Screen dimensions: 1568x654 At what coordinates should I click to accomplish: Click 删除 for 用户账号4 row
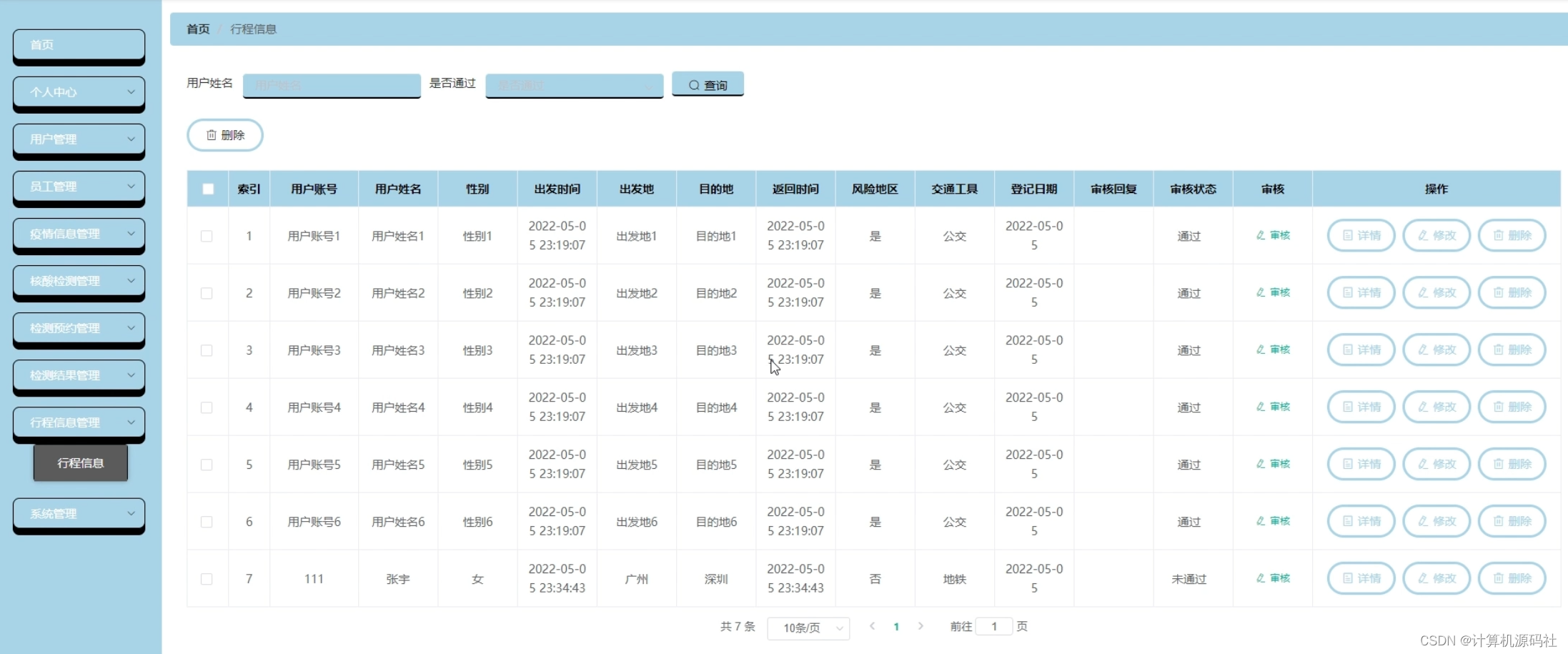1512,407
